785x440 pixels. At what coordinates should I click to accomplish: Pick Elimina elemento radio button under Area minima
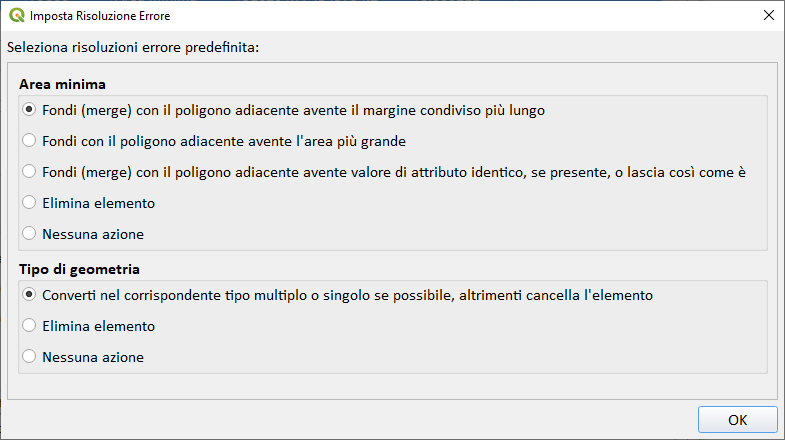pos(29,203)
